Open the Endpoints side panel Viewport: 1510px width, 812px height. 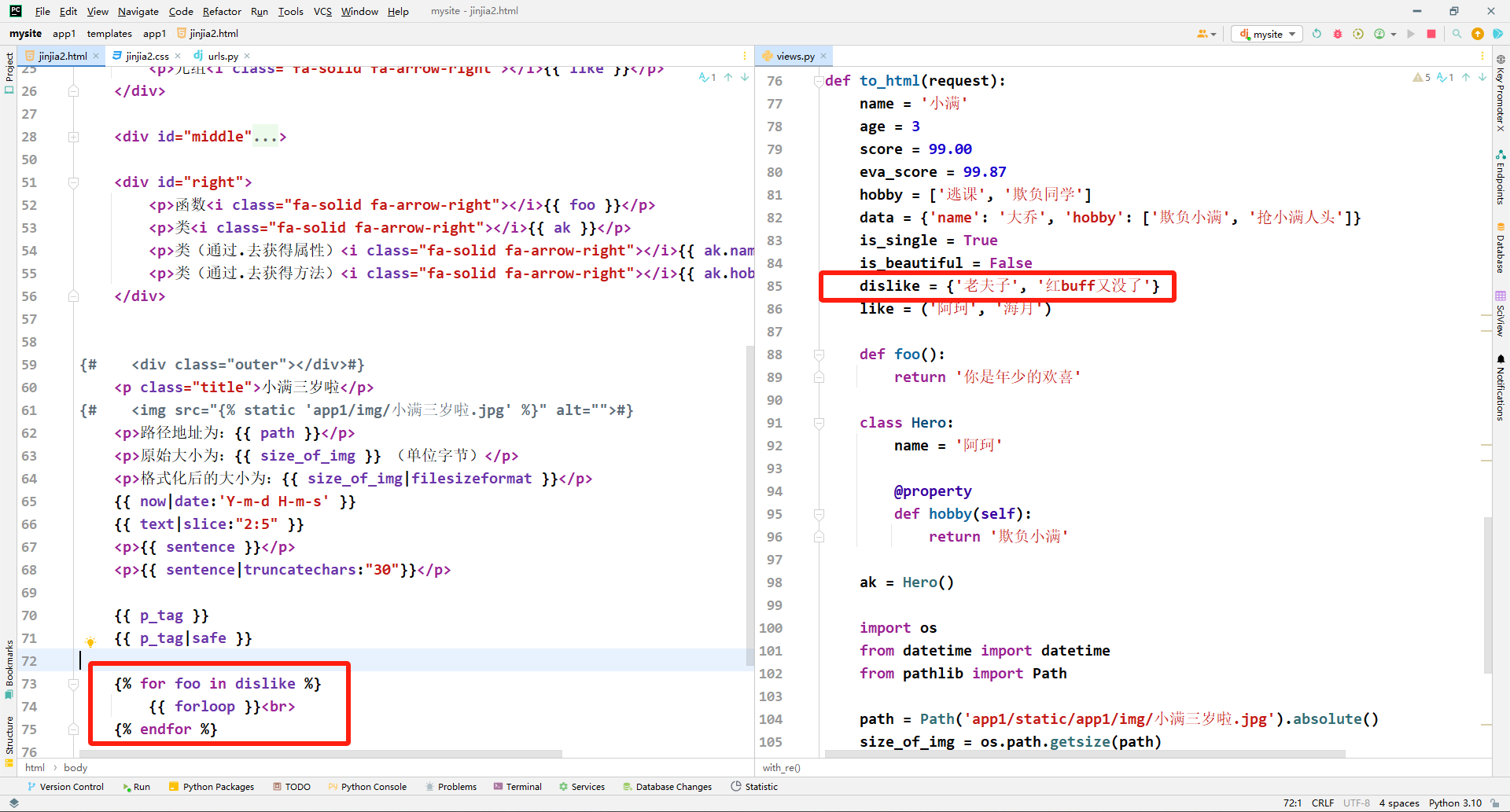point(1501,177)
